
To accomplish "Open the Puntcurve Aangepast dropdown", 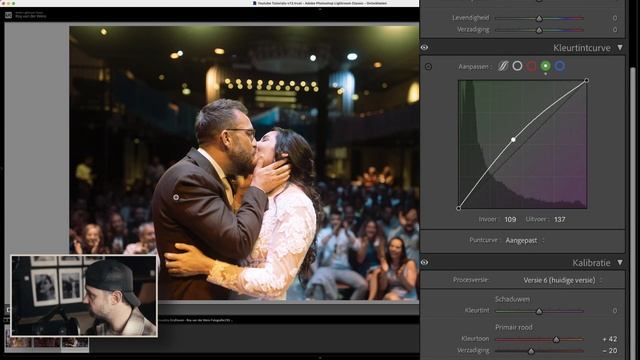I will pyautogui.click(x=524, y=240).
